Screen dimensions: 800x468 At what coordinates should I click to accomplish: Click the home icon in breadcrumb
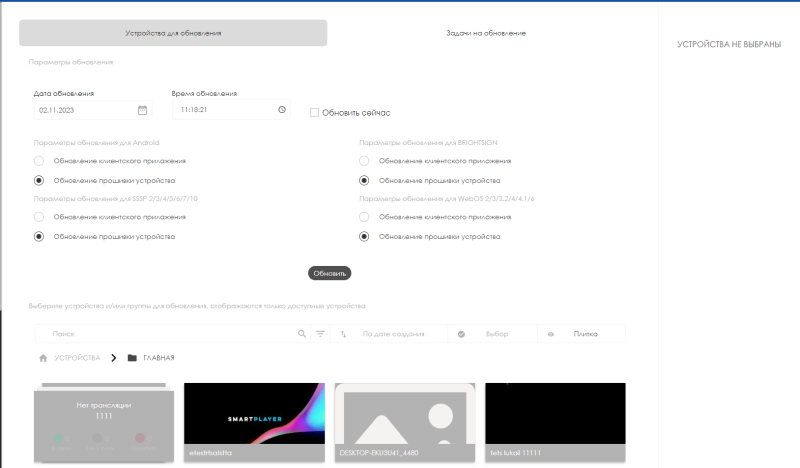pos(43,358)
